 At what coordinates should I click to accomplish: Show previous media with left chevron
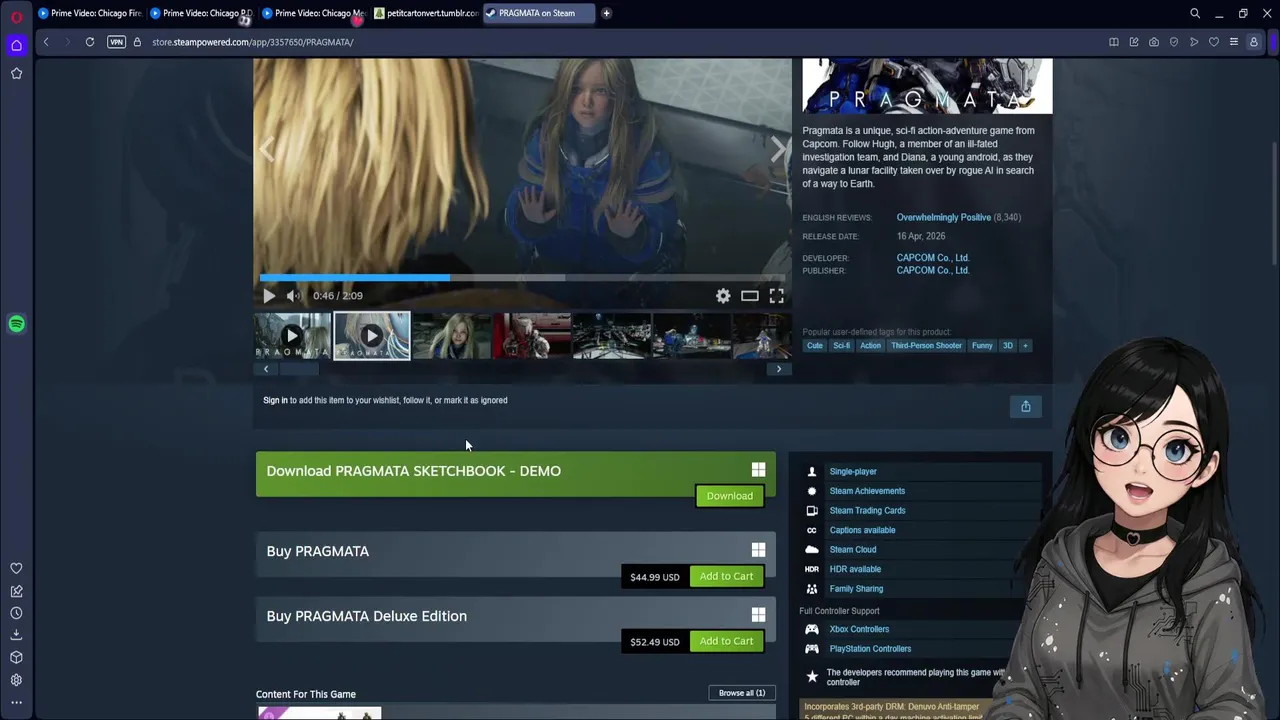(x=266, y=150)
